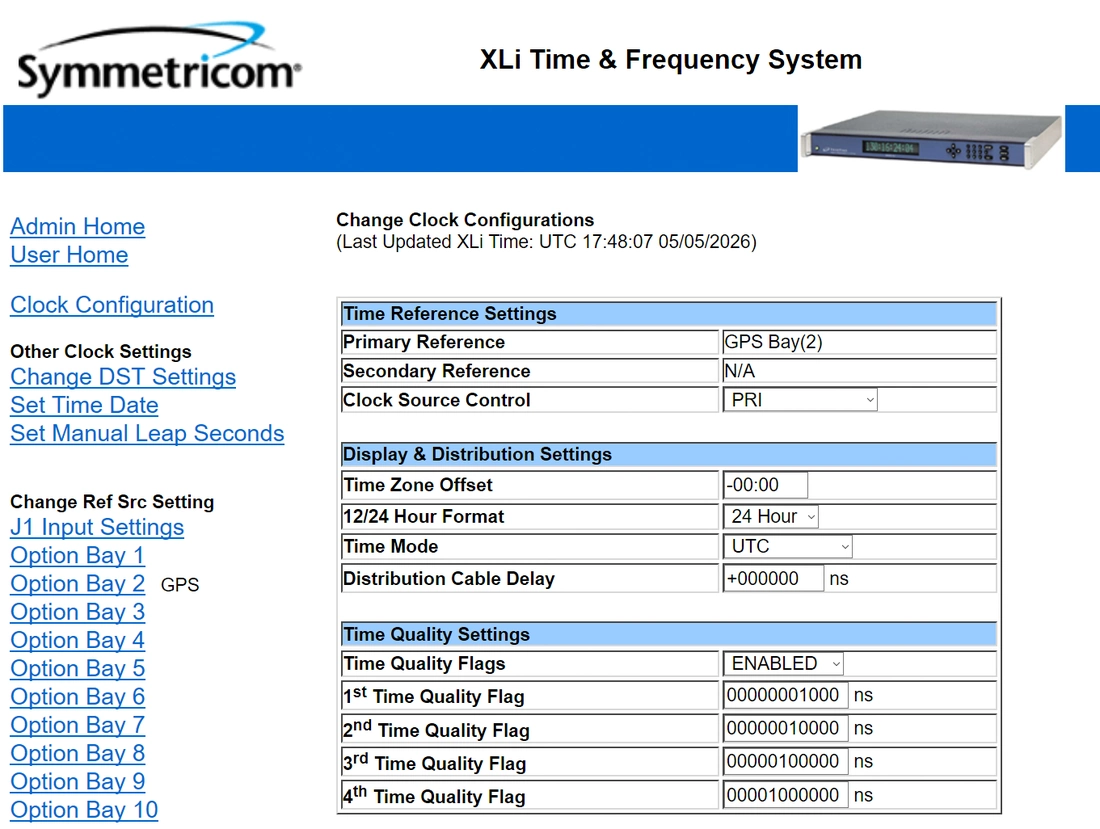This screenshot has width=1100, height=829.
Task: Click the Primary Reference label
Action: click(424, 342)
